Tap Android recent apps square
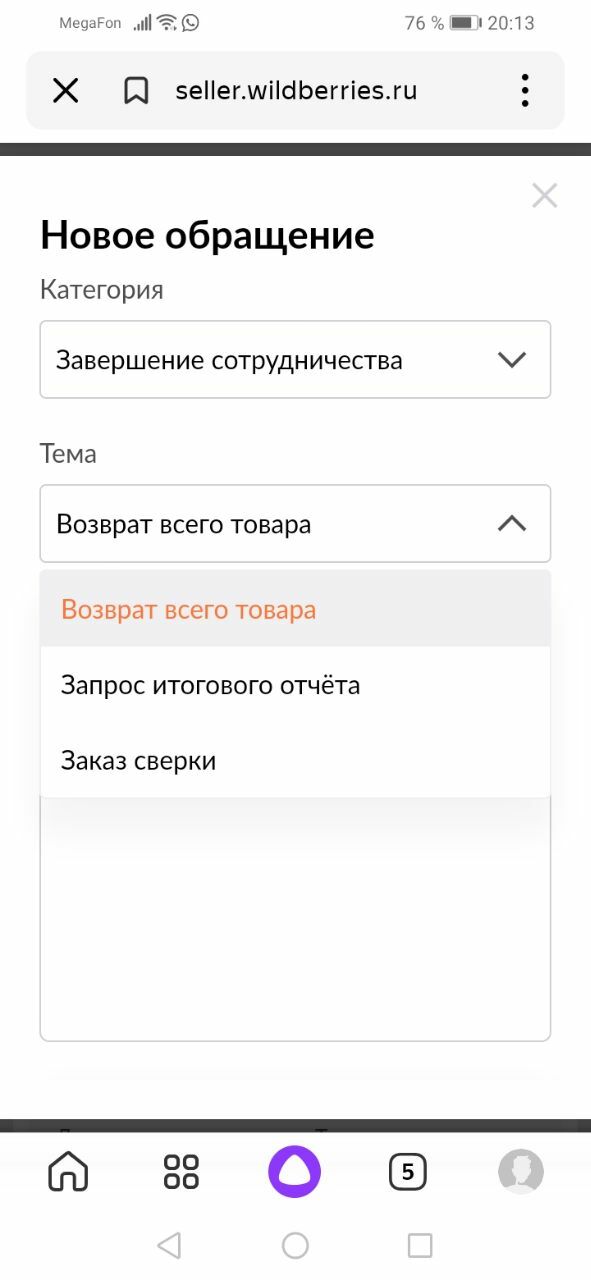 [x=421, y=1245]
